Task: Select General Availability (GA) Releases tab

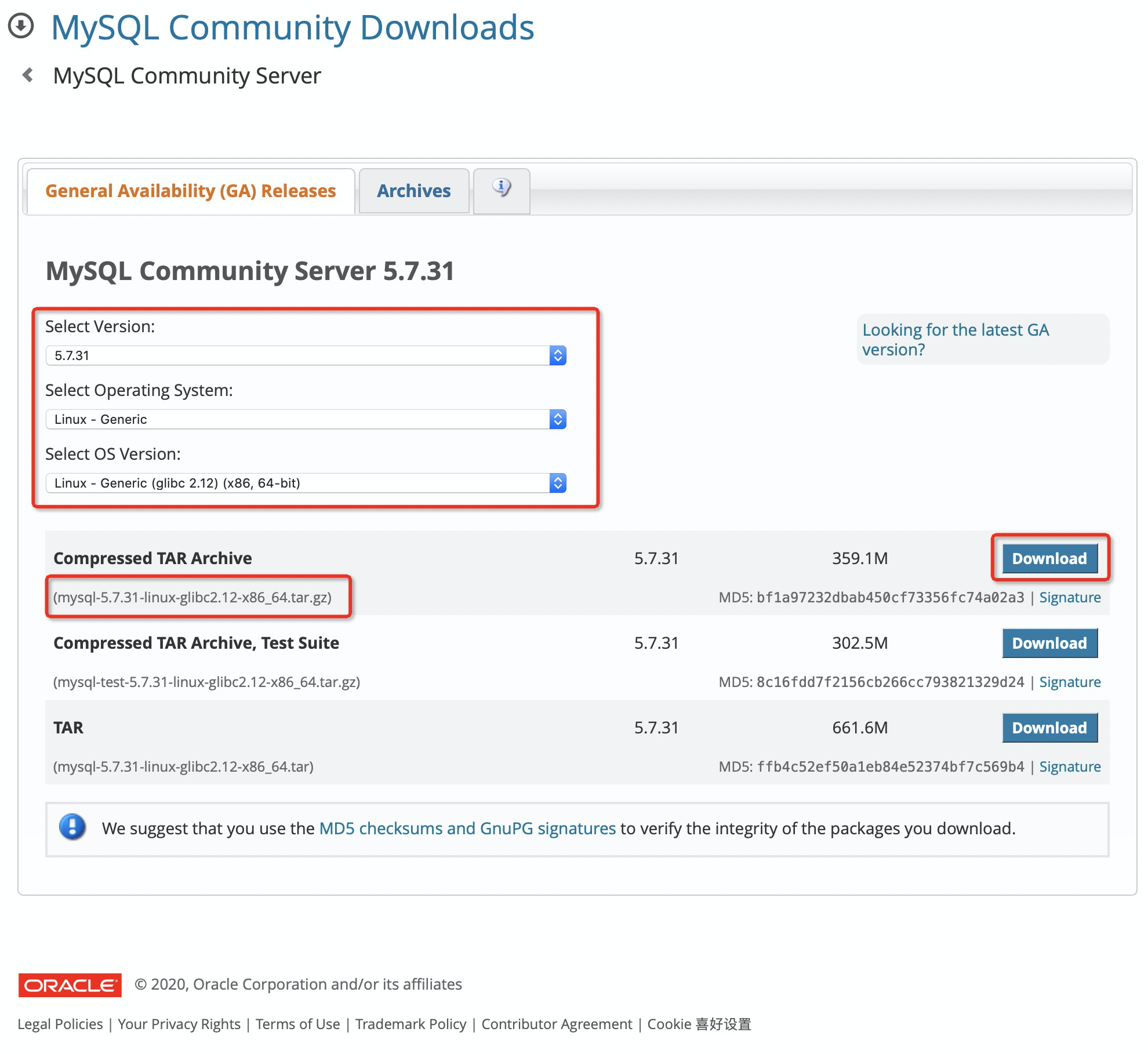Action: point(190,191)
